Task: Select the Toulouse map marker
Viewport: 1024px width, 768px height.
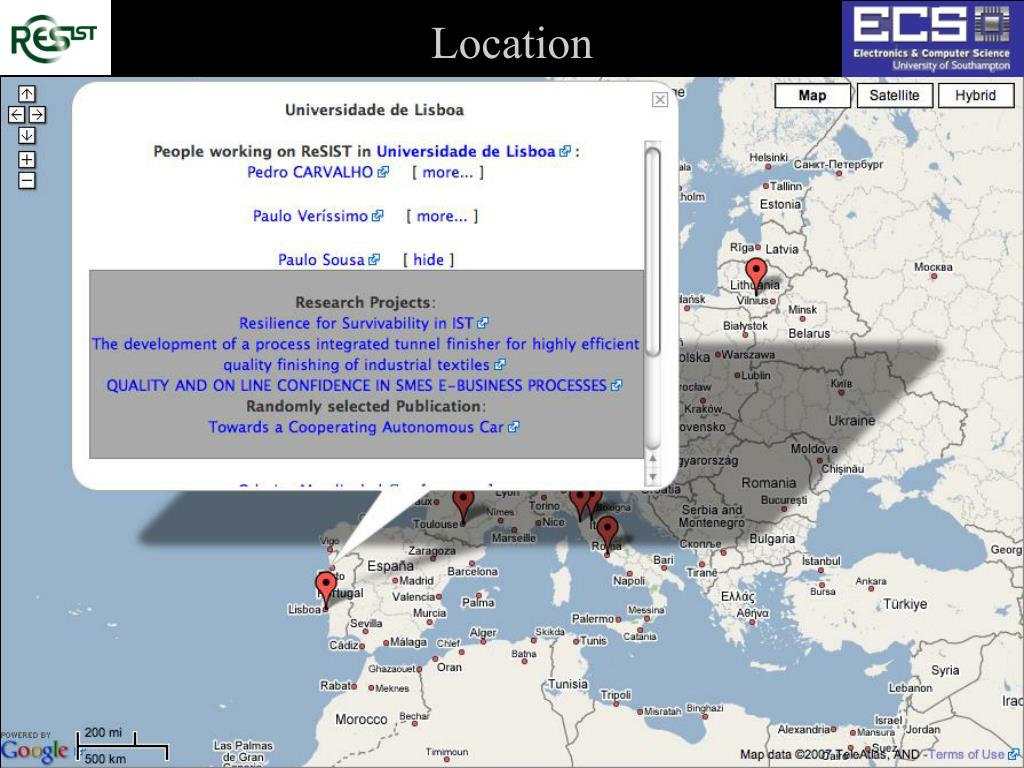Action: tap(463, 505)
